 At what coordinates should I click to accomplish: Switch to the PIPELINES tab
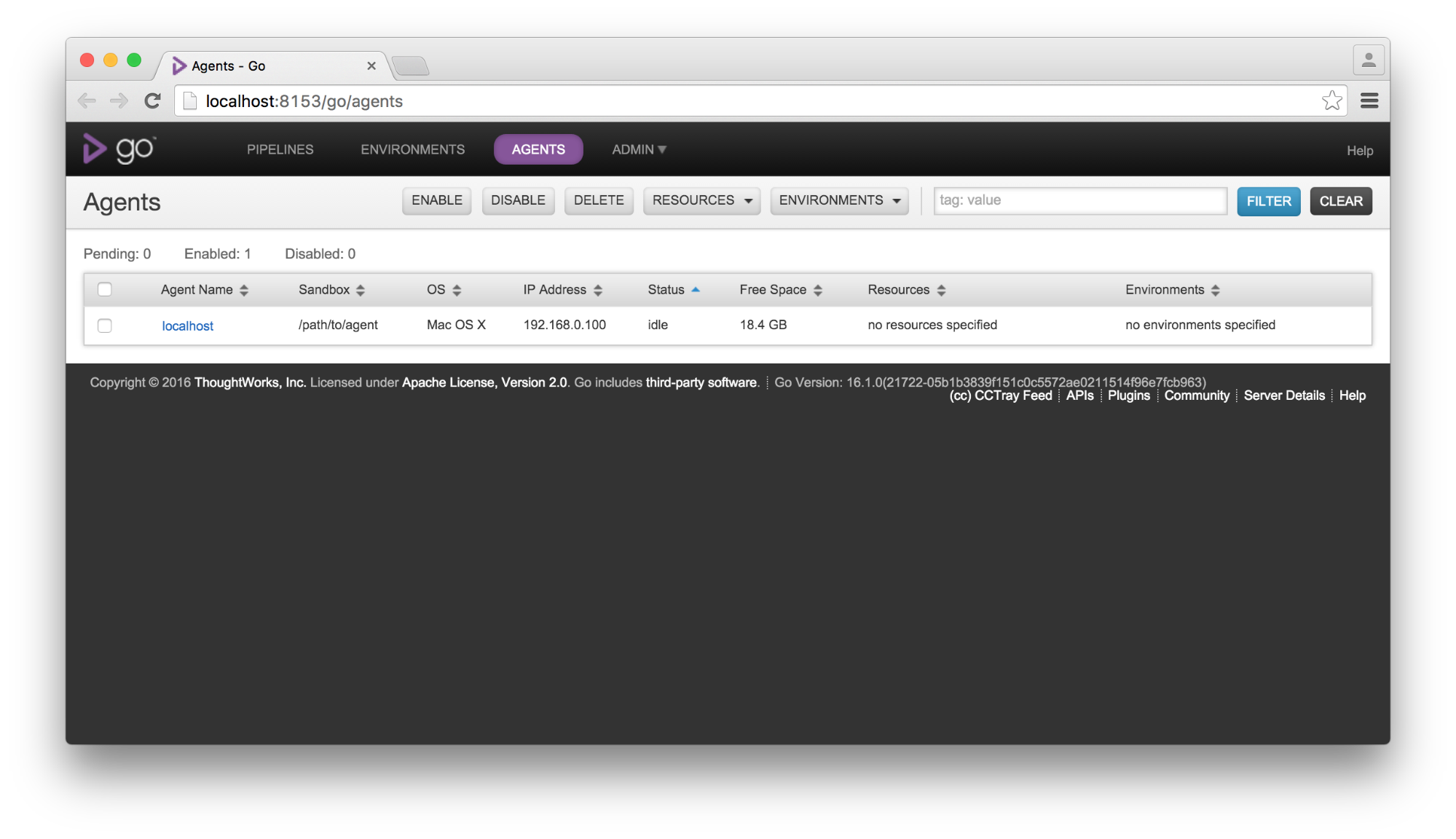click(x=280, y=149)
